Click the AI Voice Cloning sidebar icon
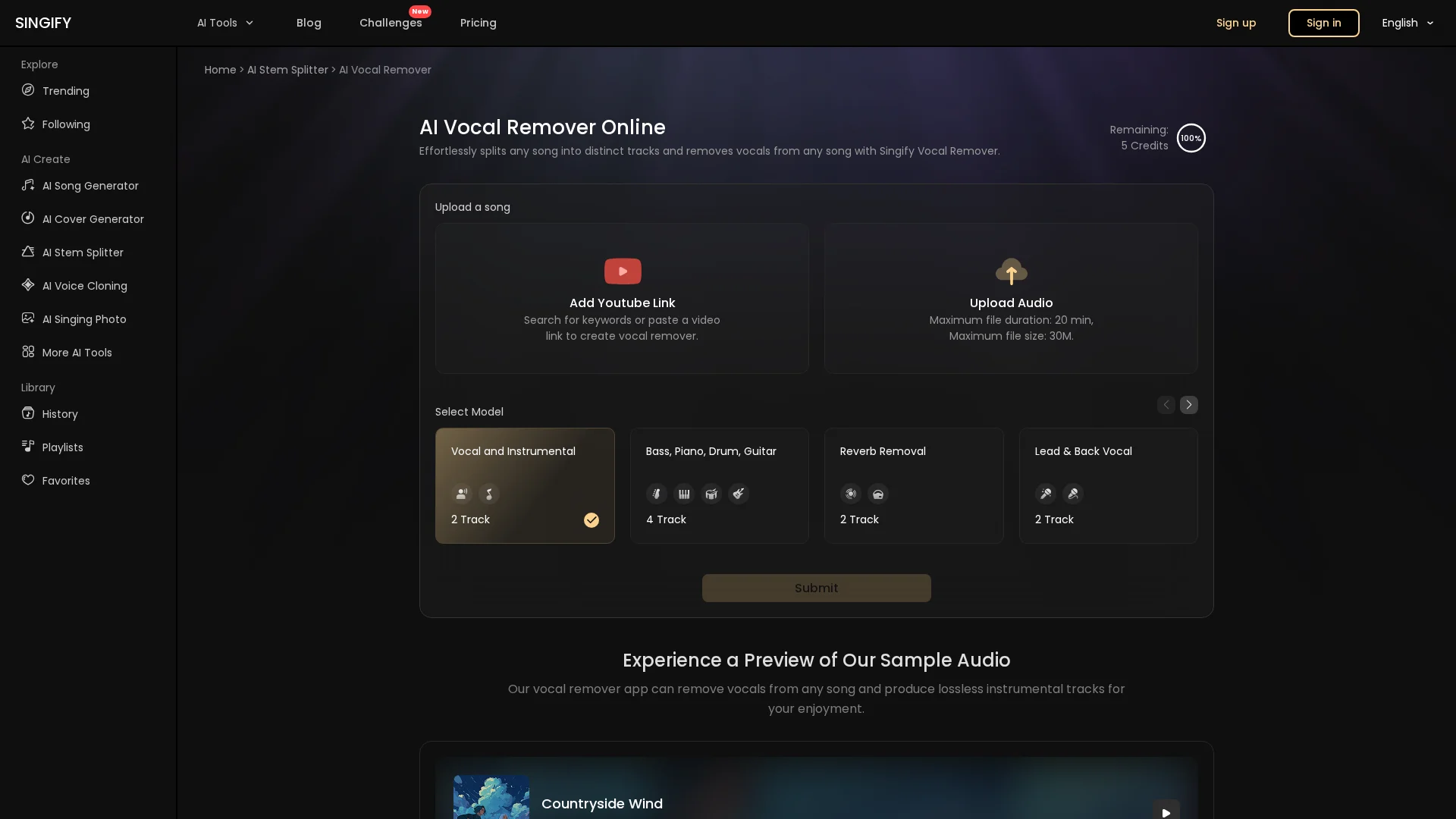The height and width of the screenshot is (819, 1456). (x=28, y=285)
